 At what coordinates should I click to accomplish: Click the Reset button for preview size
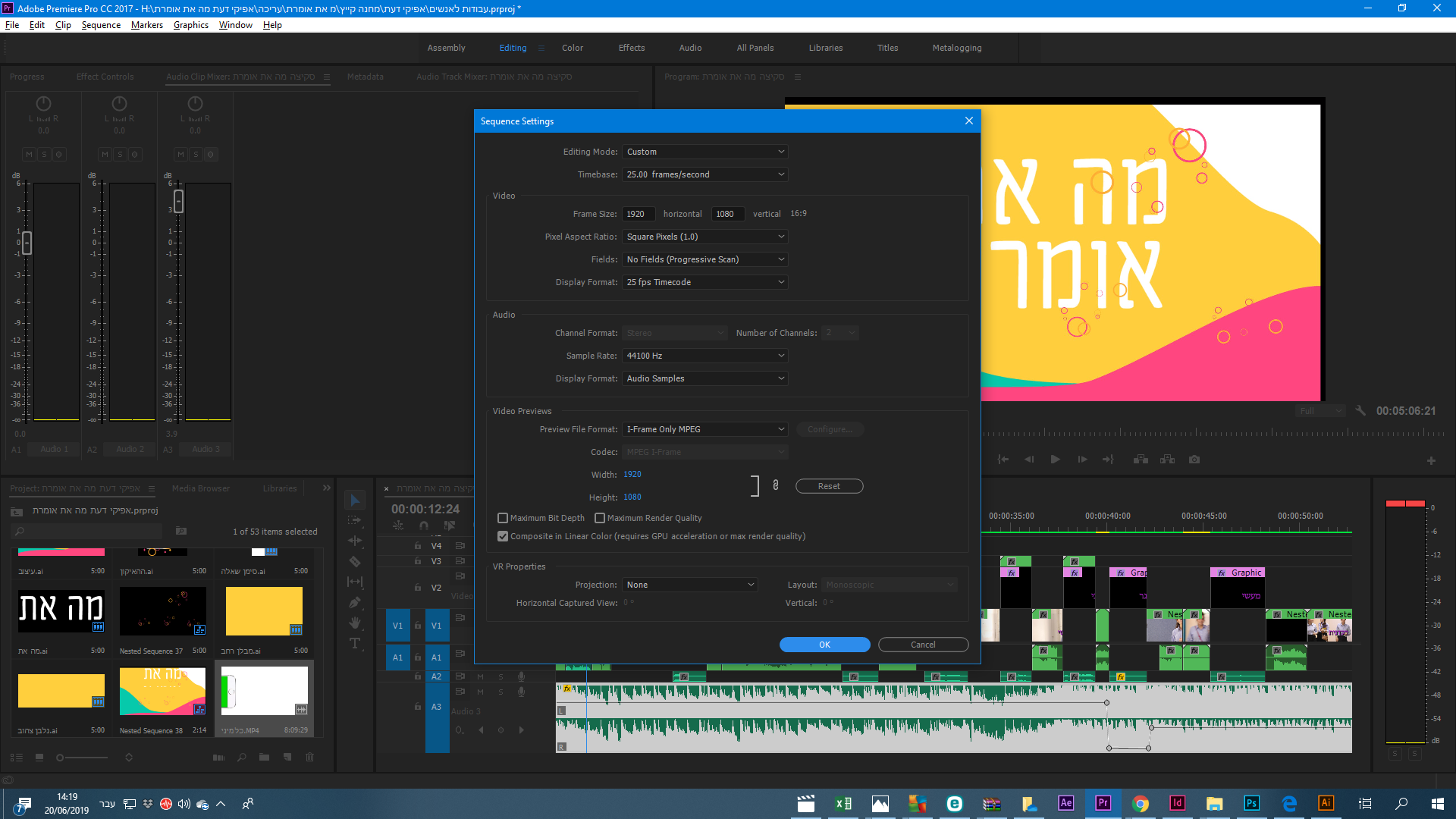click(x=829, y=486)
